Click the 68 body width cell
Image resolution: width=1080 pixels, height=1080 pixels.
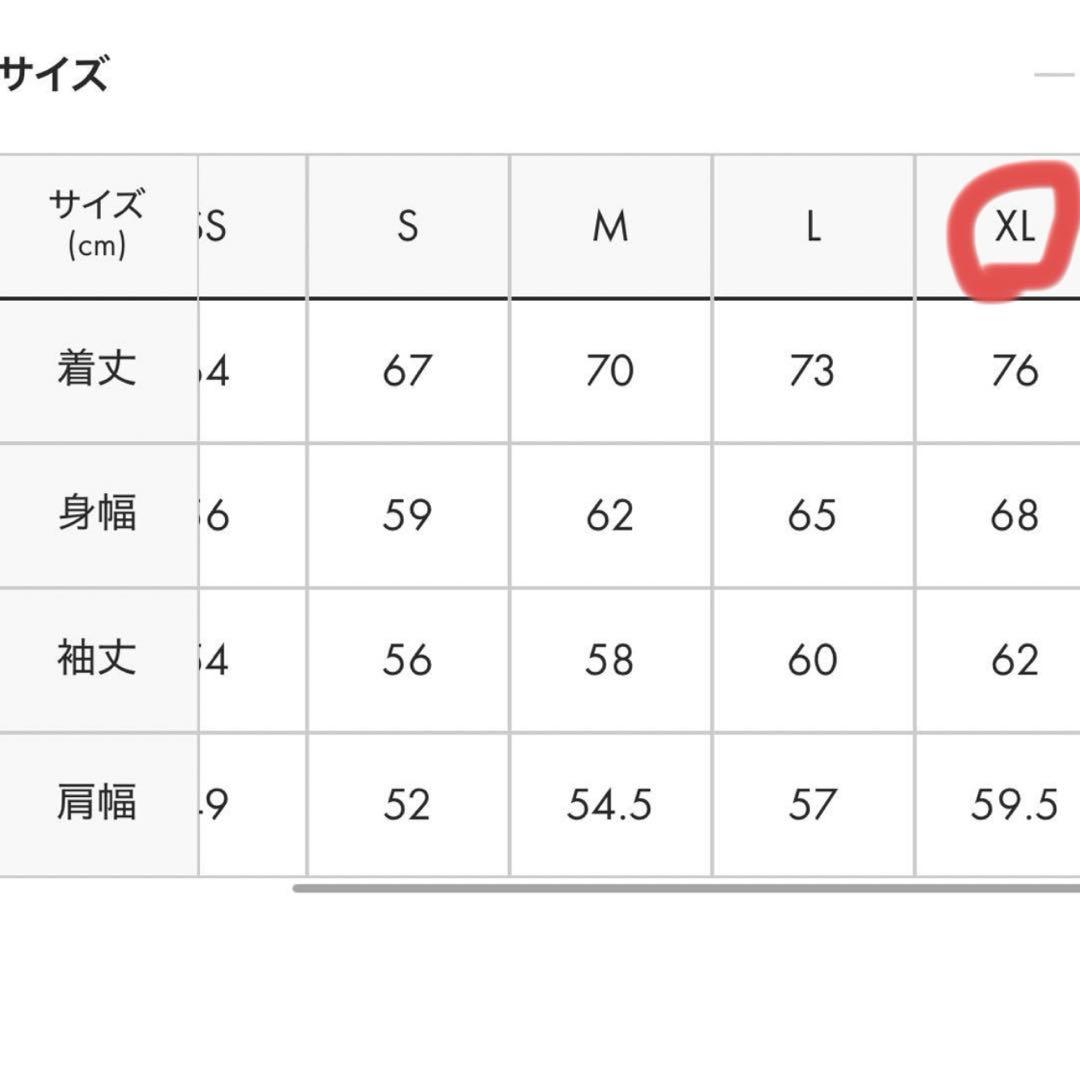pos(1014,515)
